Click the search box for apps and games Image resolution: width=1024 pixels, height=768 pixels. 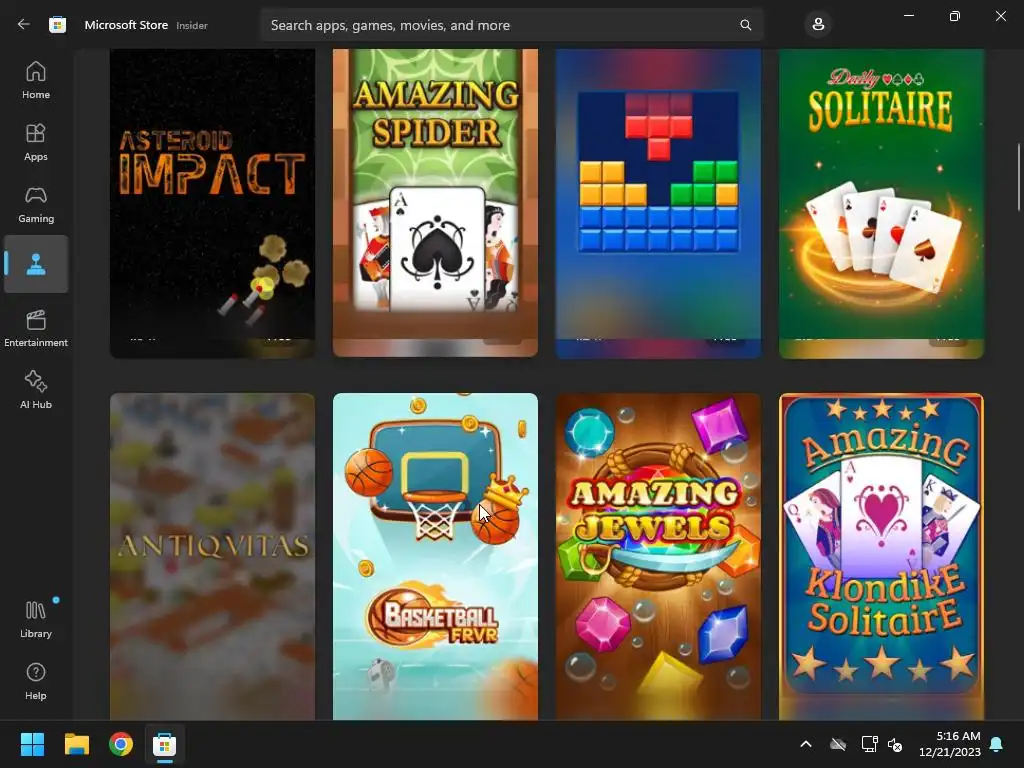tap(511, 25)
